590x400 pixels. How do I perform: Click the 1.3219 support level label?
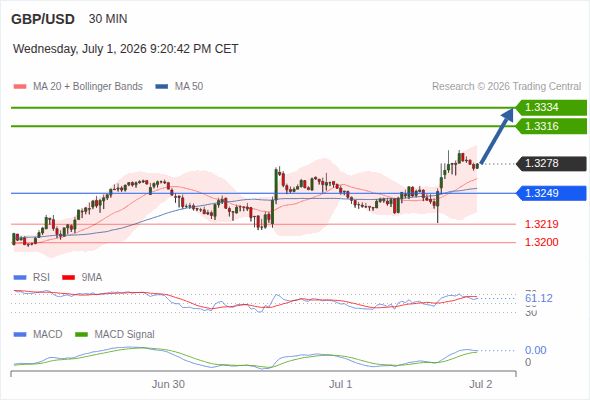541,224
